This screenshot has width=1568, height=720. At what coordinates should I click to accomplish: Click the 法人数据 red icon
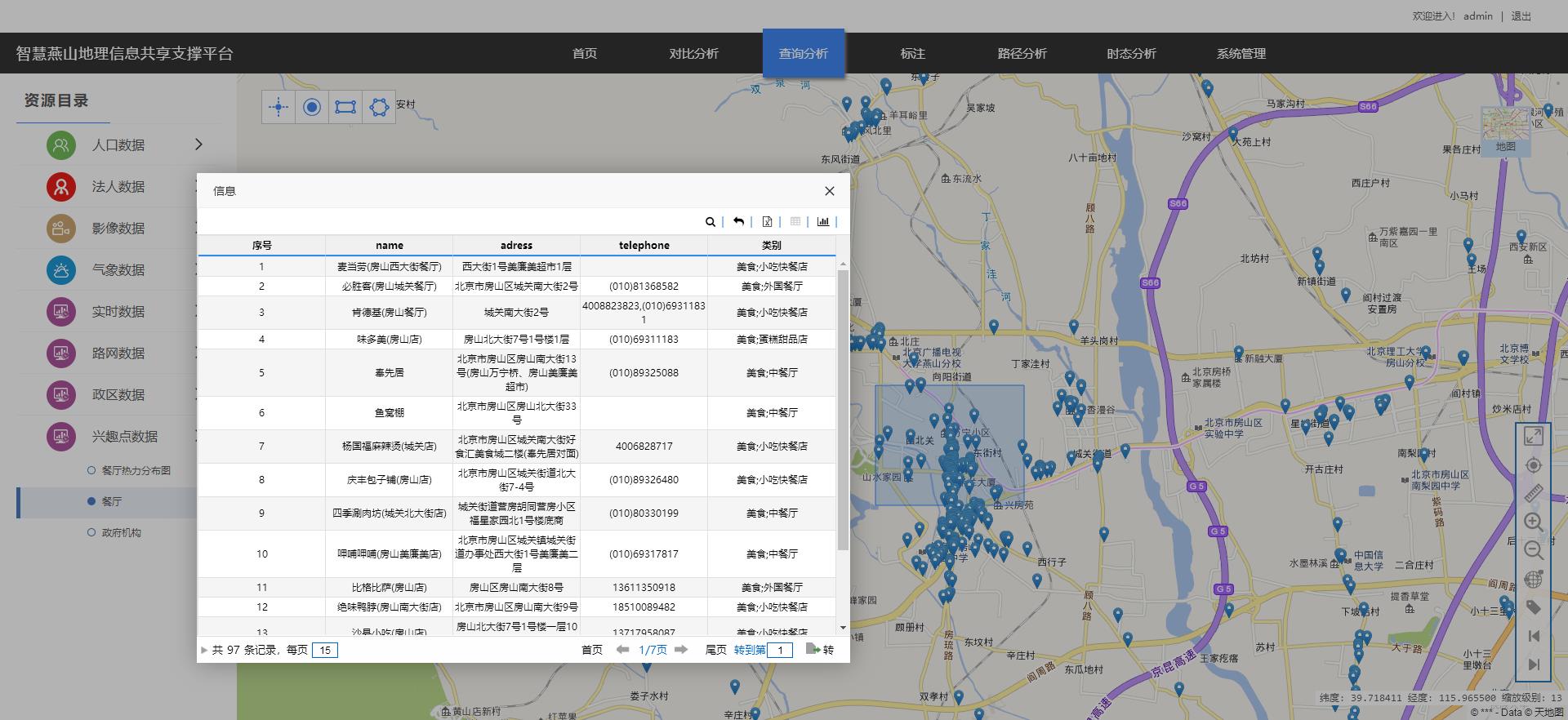click(x=61, y=187)
